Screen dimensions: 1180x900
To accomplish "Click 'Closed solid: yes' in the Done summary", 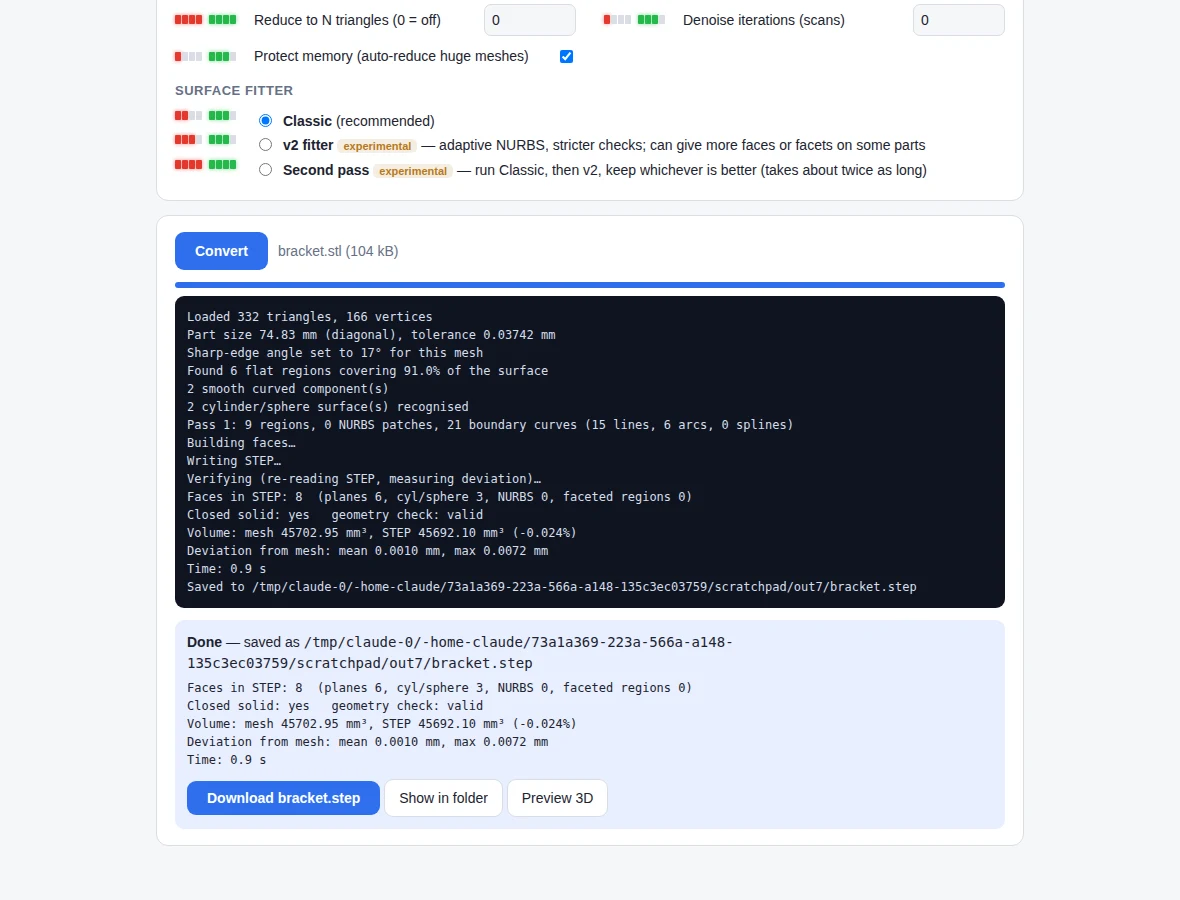I will click(335, 706).
